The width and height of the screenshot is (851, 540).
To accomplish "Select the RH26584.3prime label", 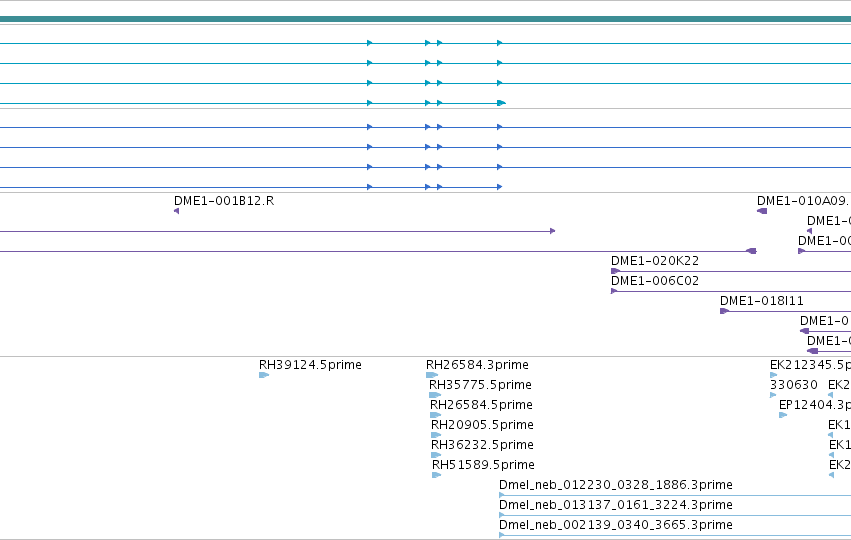I will point(477,365).
